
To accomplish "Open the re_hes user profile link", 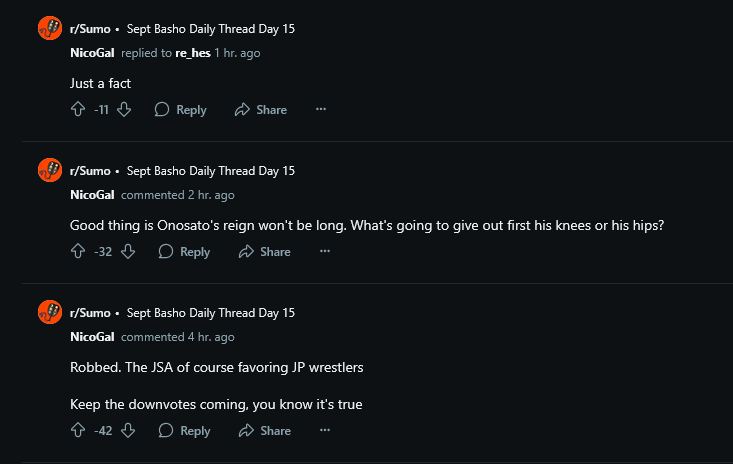I will pos(193,53).
